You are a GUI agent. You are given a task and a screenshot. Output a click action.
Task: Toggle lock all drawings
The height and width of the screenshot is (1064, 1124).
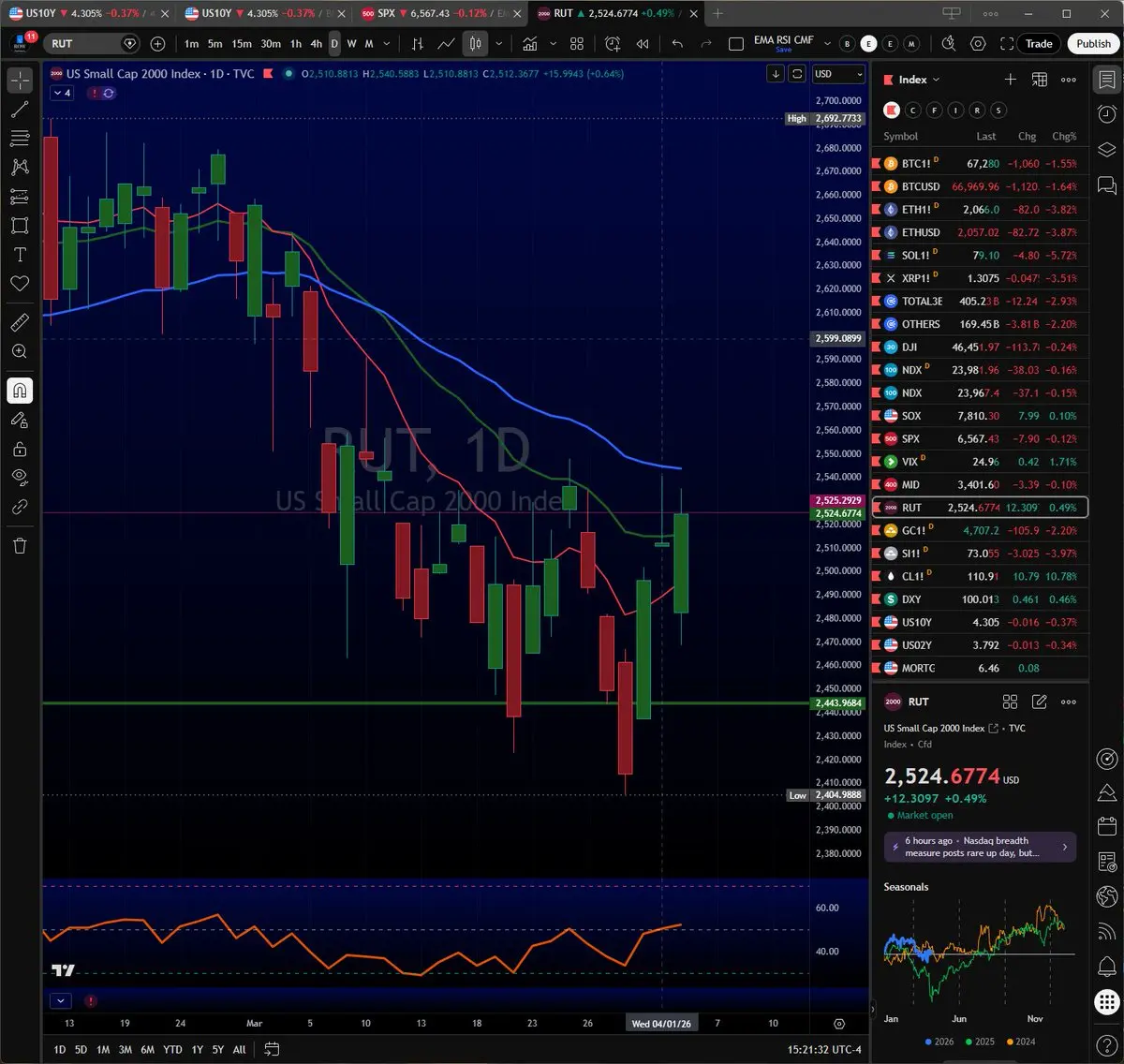(x=20, y=449)
